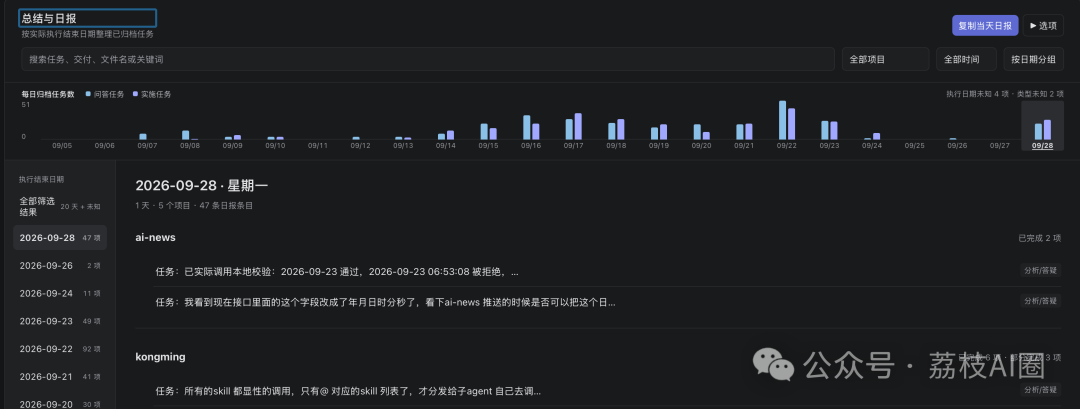Select the 09/16 bar chart column
This screenshot has height=409, width=1080.
(531, 126)
